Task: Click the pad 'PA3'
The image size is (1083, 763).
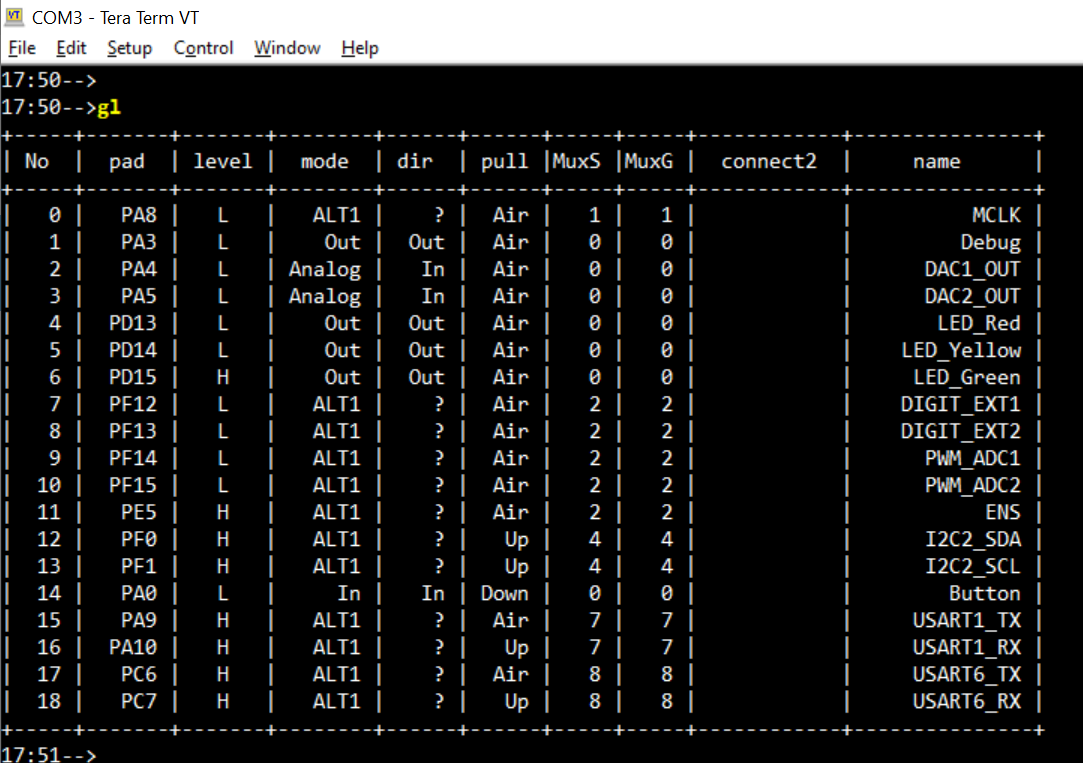Action: (x=139, y=242)
